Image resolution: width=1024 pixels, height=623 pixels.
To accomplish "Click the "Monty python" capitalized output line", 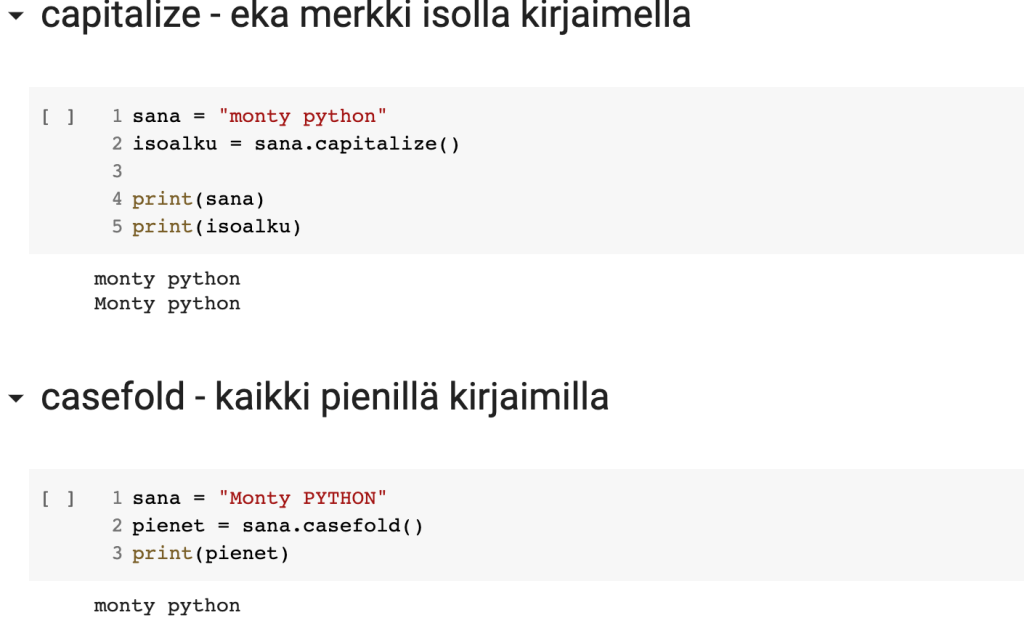I will 167,304.
